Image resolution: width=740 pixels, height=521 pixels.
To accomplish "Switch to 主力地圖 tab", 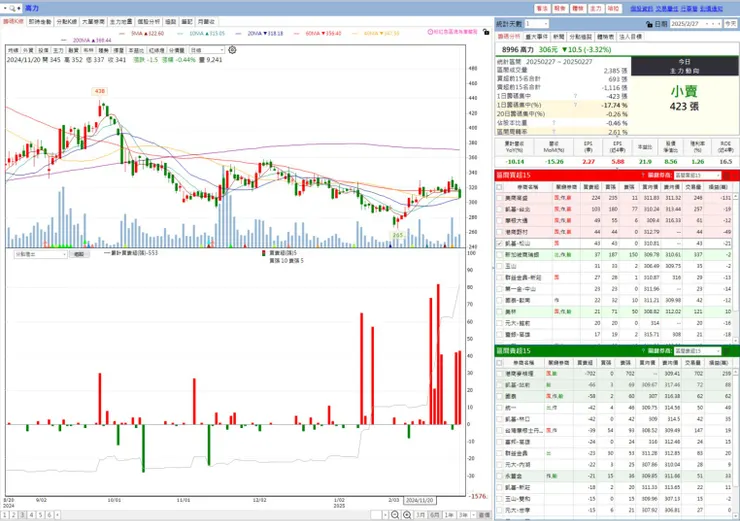I will pyautogui.click(x=121, y=22).
